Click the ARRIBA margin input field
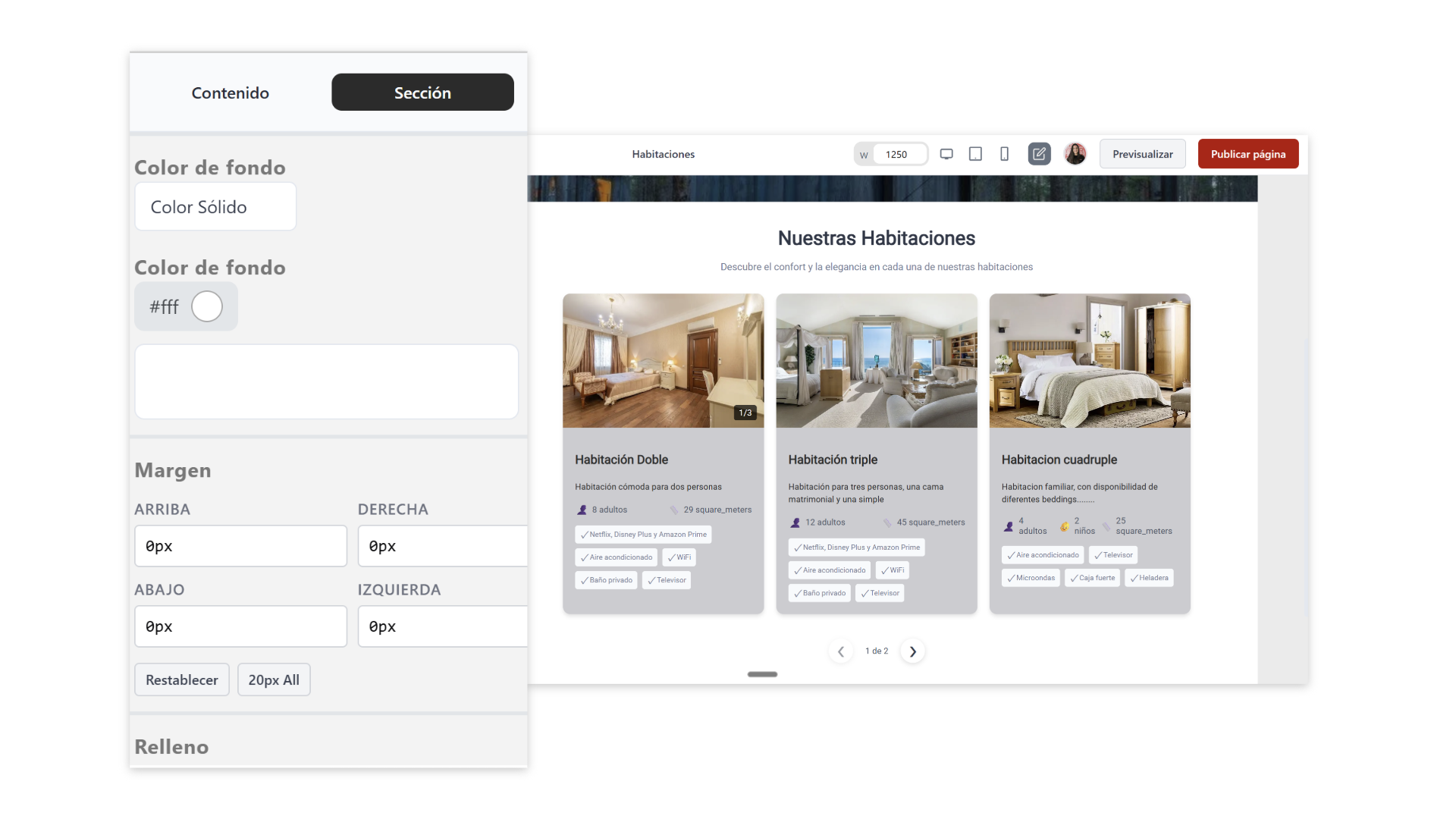Screen dimensions: 1456x819 coord(240,546)
